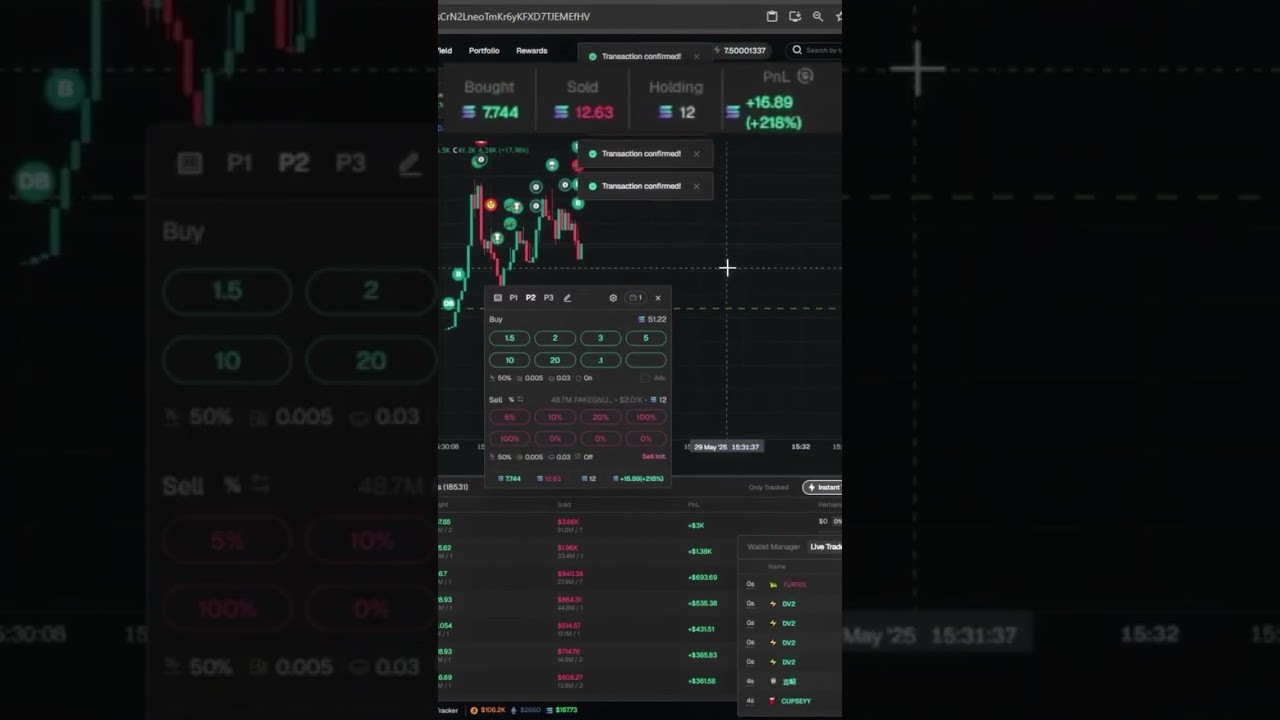The image size is (1280, 720).
Task: Click the % sell mode toggle
Action: click(511, 399)
